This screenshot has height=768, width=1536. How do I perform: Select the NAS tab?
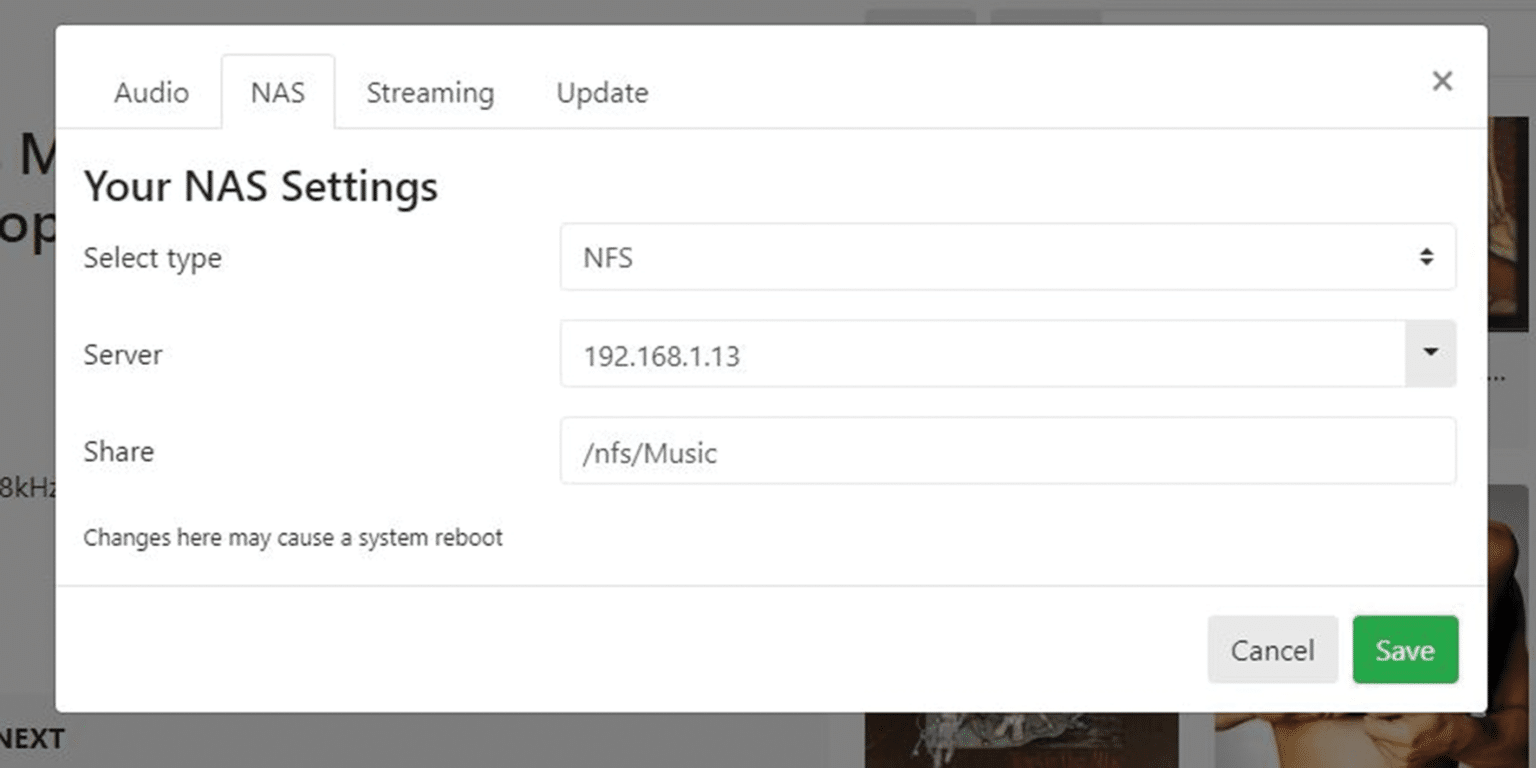pyautogui.click(x=278, y=93)
